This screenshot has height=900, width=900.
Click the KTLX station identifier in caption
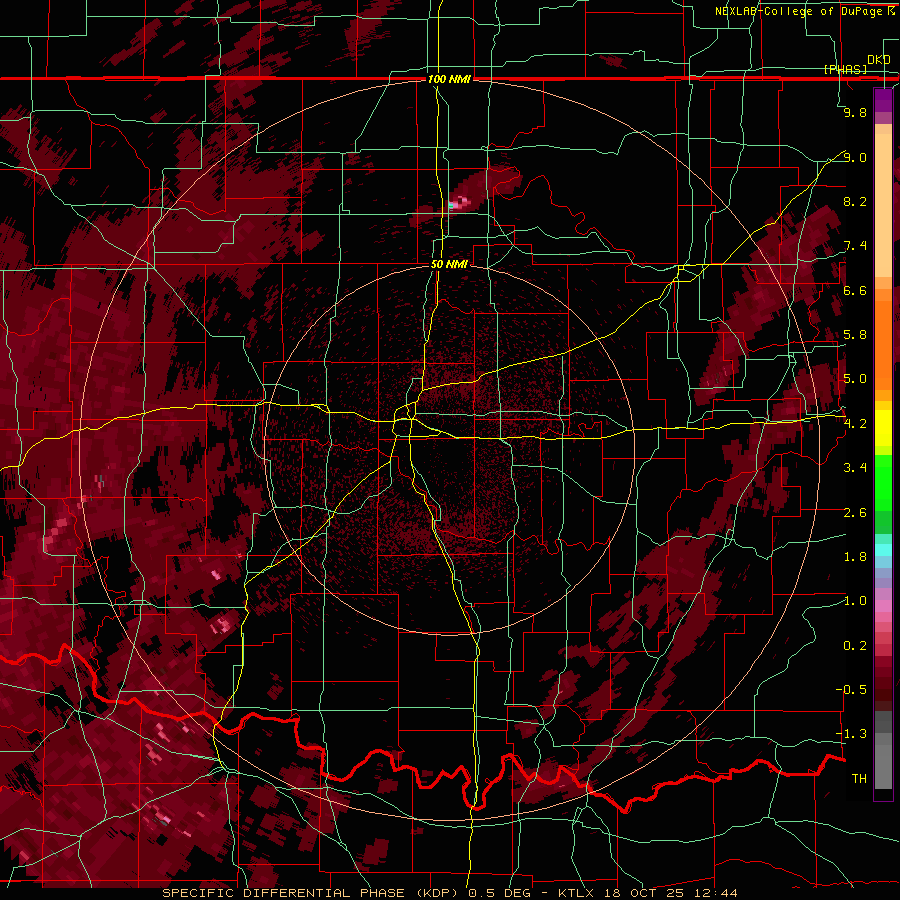tap(575, 893)
